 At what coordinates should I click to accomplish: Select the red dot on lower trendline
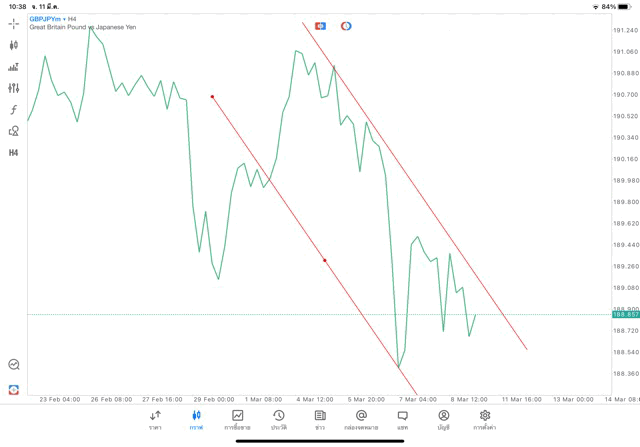pos(325,260)
